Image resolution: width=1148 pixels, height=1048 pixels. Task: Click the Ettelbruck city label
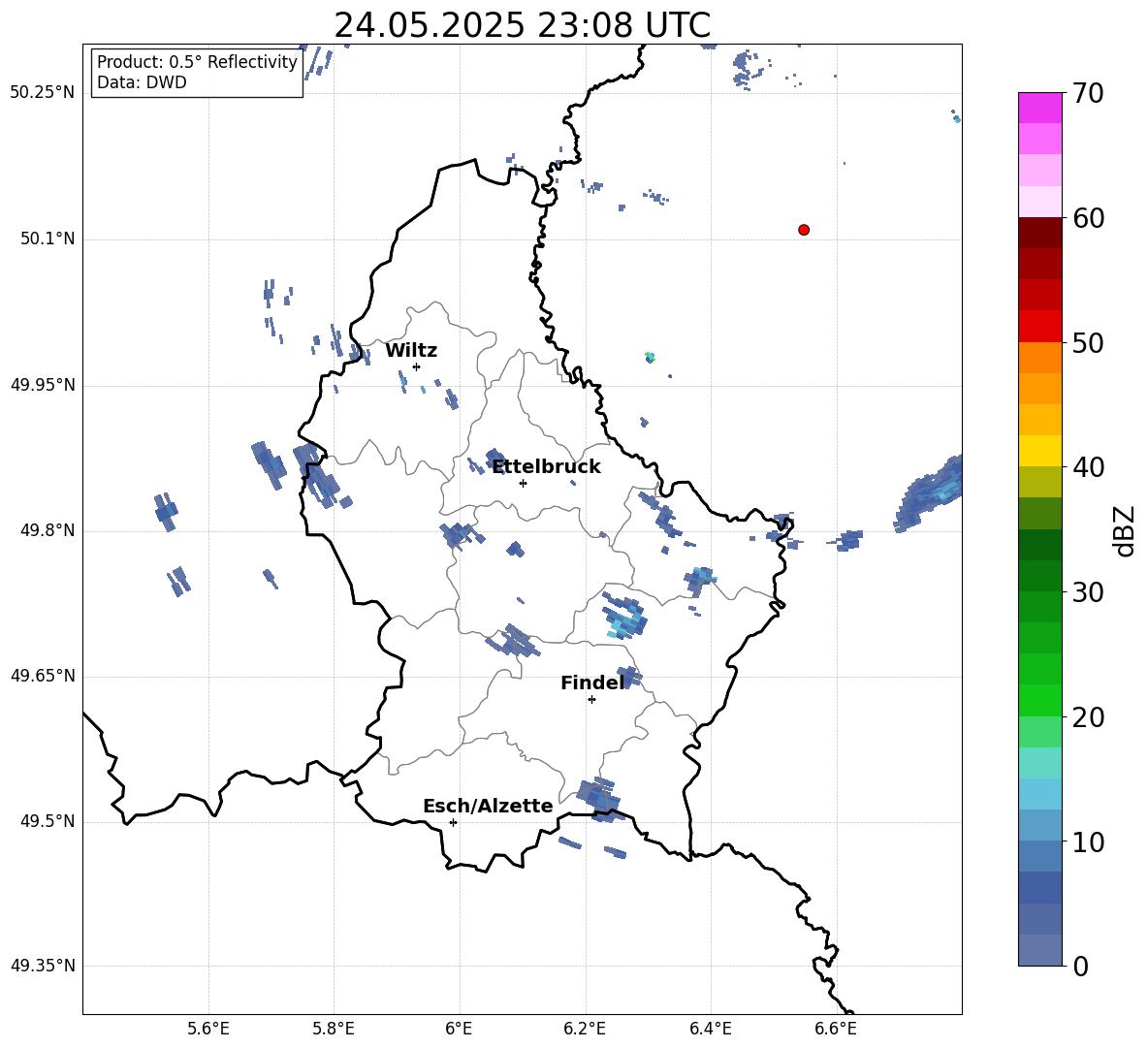(546, 467)
